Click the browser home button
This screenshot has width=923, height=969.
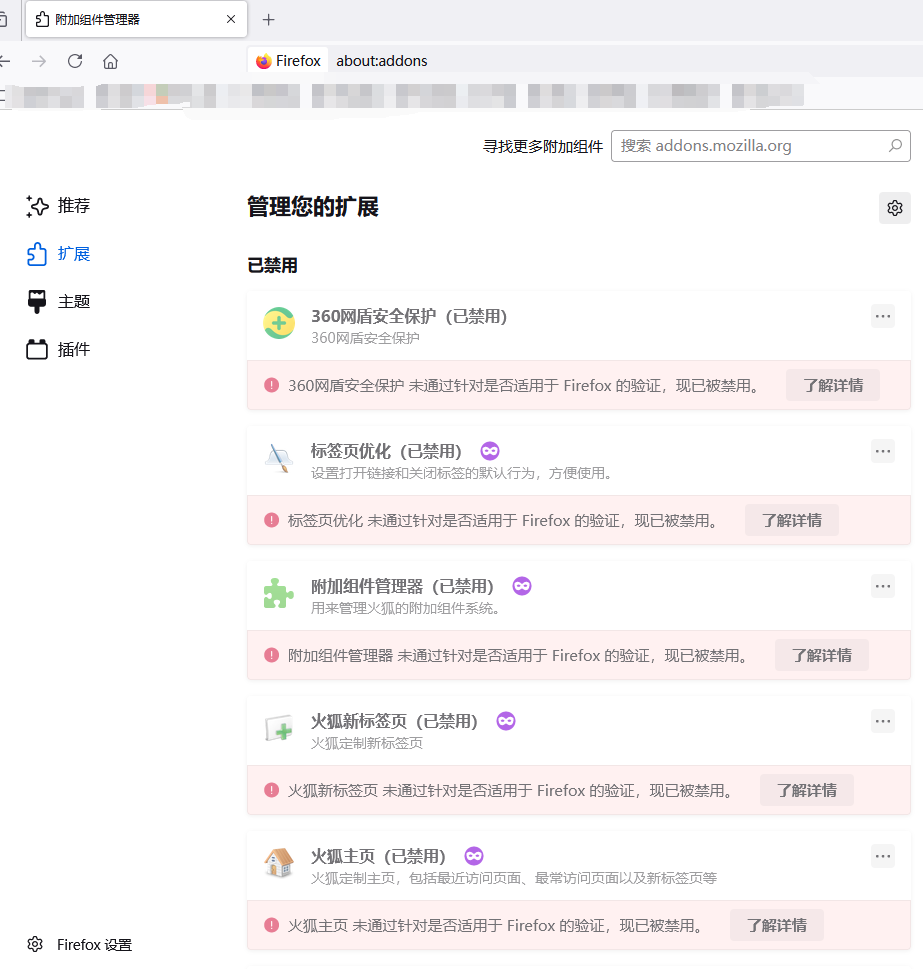pyautogui.click(x=110, y=60)
